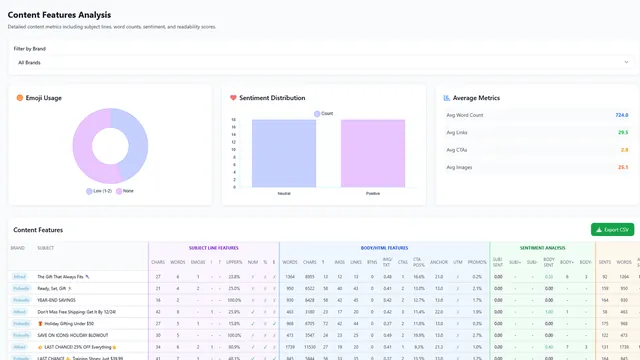Image resolution: width=640 pixels, height=360 pixels.
Task: Click the download icon in Export CSV
Action: 599,230
